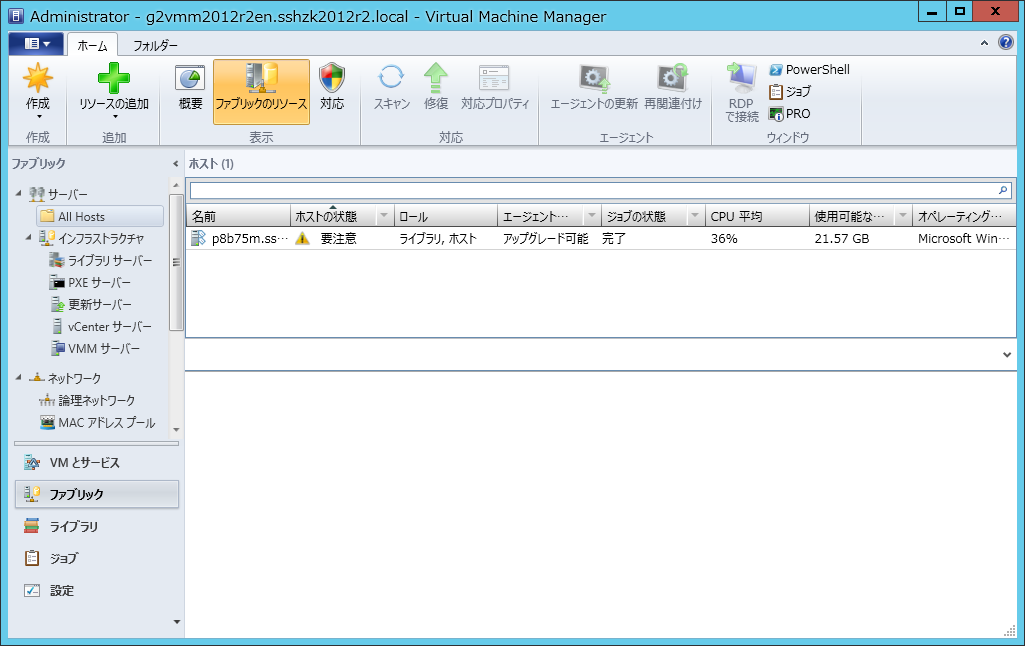This screenshot has height=646, width=1025.
Task: Click the ライブラリ, ホスト role cell
Action: [438, 239]
